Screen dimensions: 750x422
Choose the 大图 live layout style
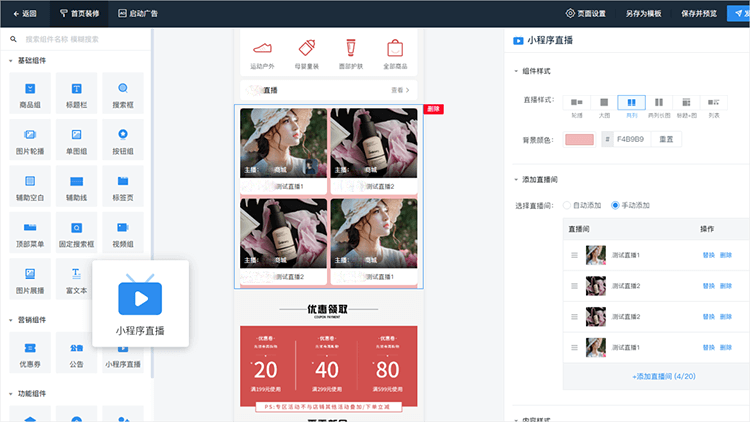(x=604, y=102)
